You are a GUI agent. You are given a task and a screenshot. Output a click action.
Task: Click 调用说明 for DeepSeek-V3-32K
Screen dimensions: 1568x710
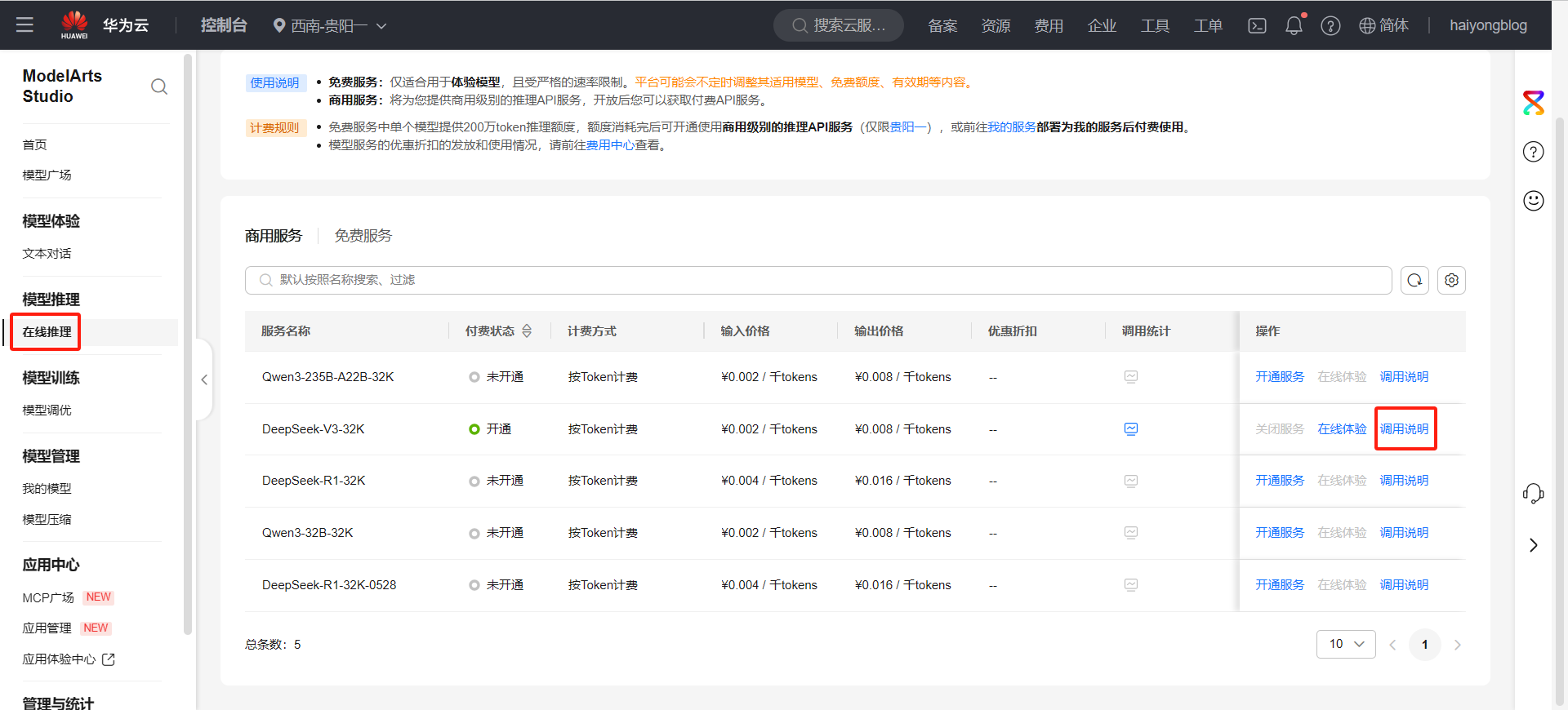click(x=1405, y=429)
